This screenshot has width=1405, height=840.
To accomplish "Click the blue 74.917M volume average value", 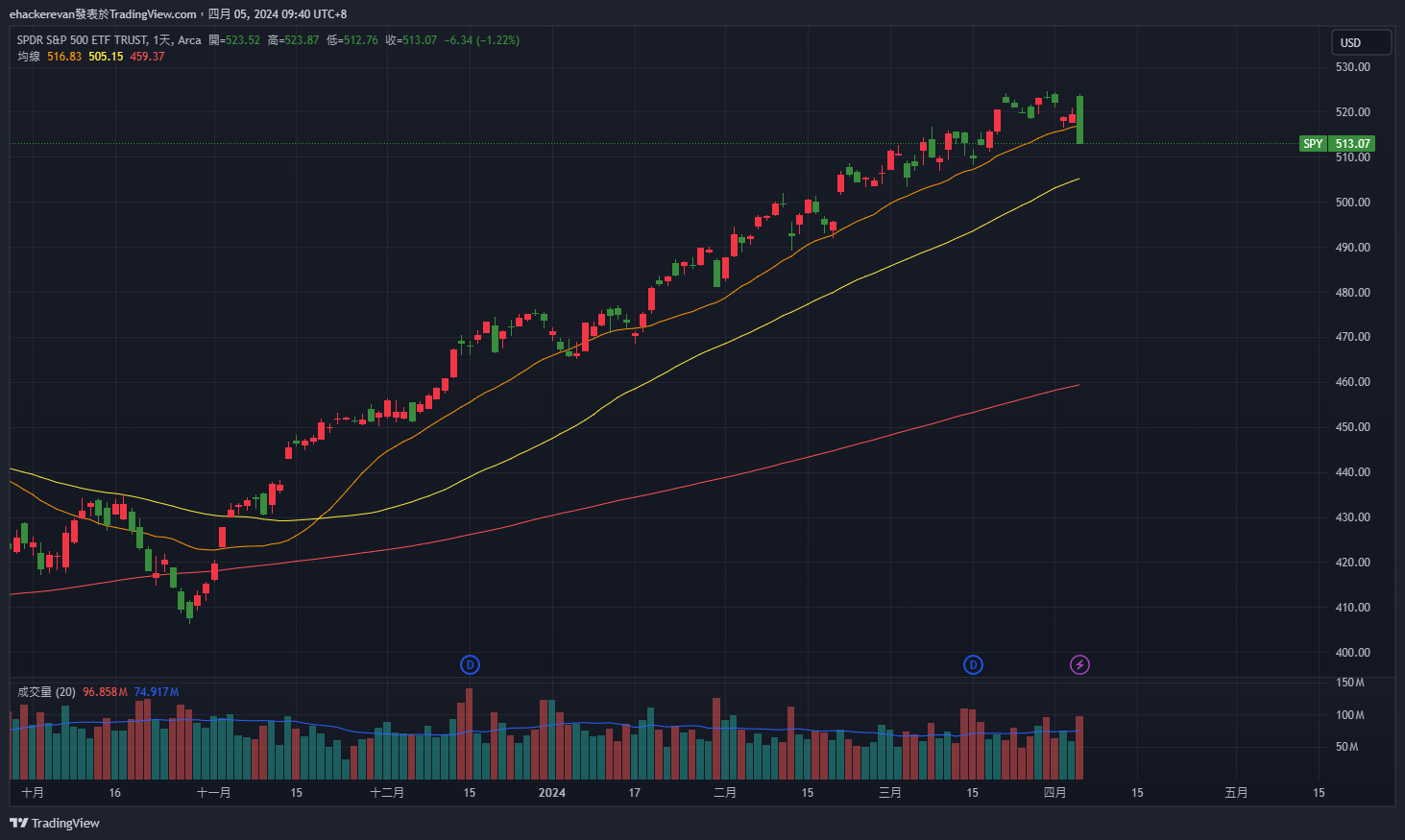I will [x=156, y=692].
